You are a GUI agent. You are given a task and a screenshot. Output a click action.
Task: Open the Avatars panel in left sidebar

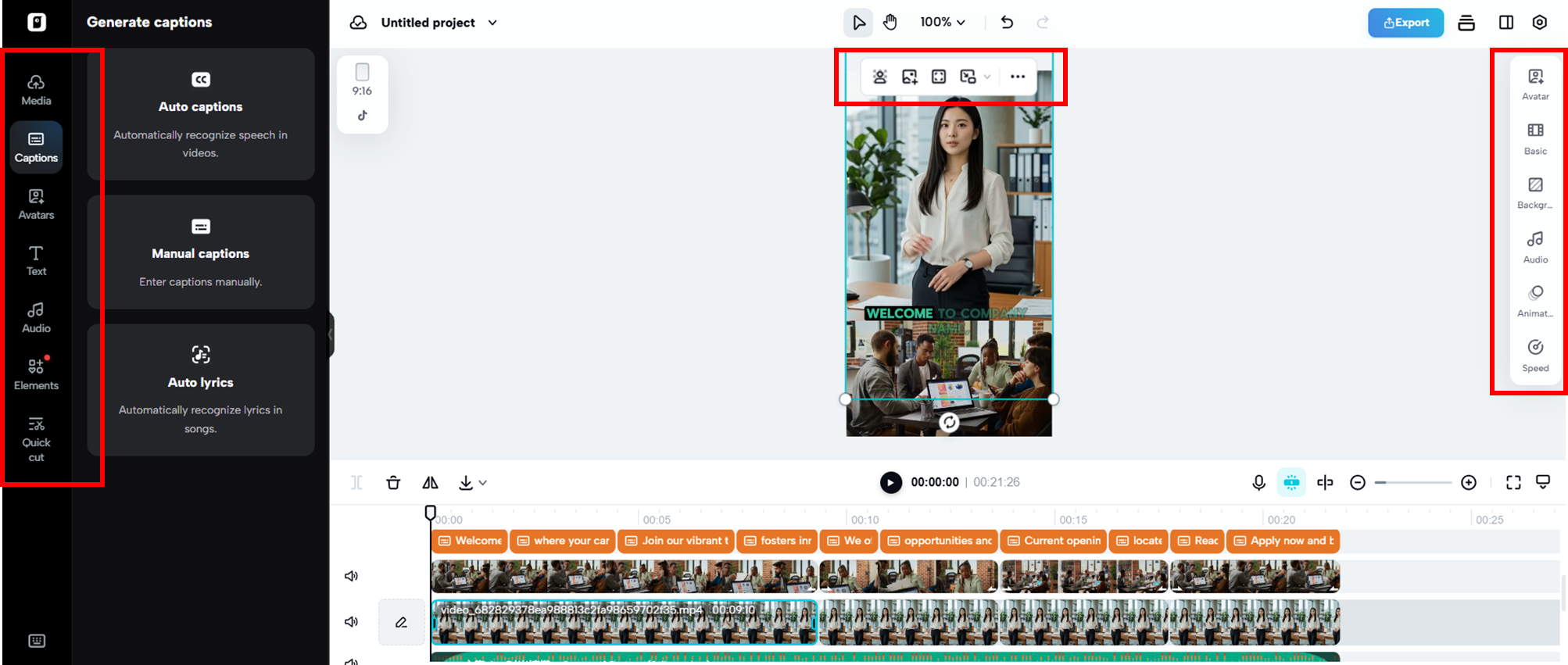[36, 203]
